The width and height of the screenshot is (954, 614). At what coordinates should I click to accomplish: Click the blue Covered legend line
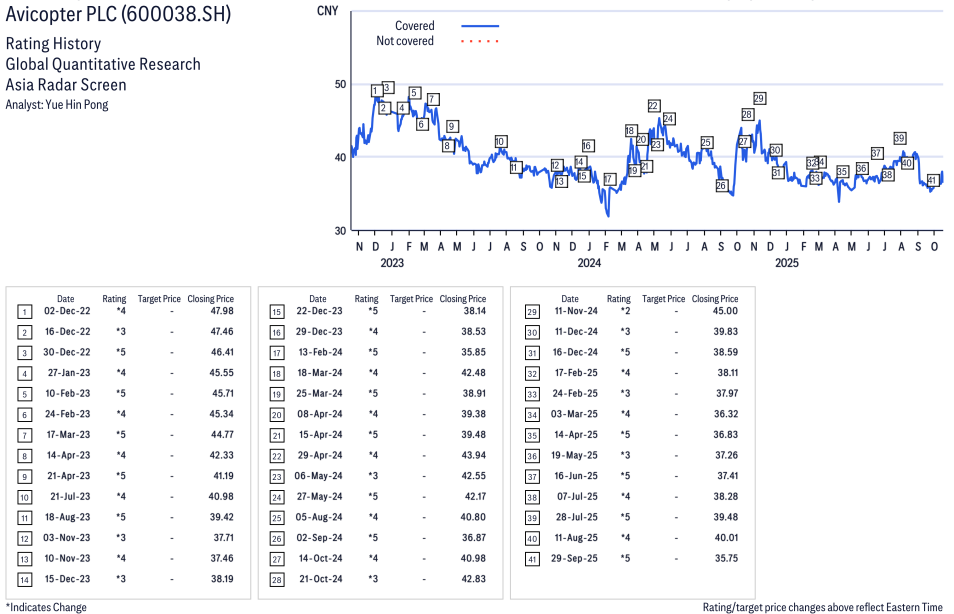pos(480,26)
